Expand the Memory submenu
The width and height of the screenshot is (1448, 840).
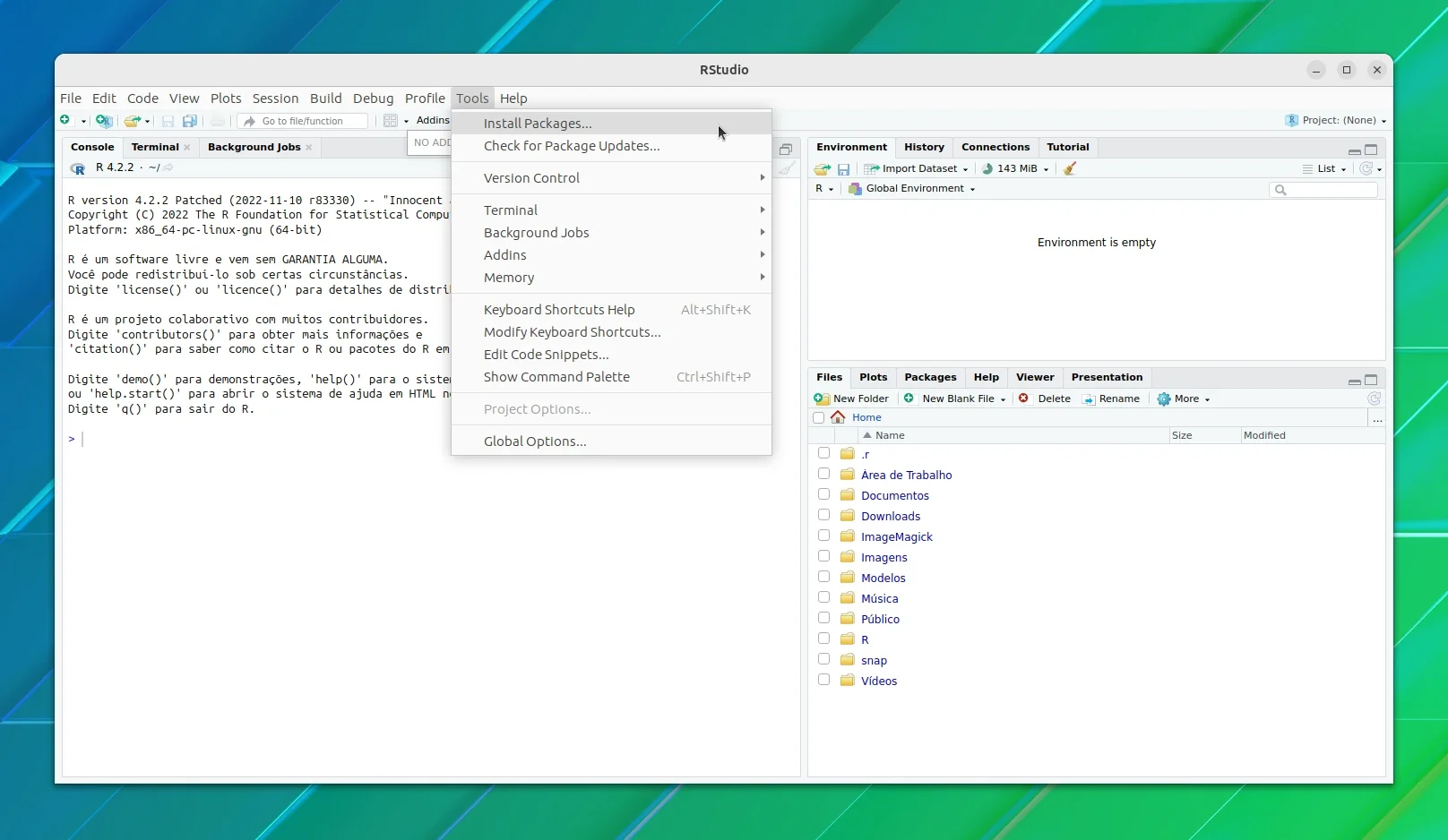coord(611,278)
